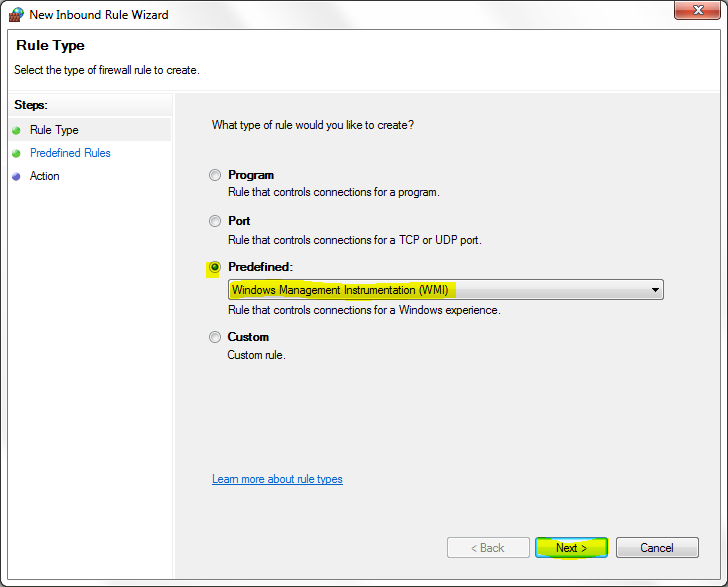Select the Program radio button
The image size is (728, 587).
[215, 175]
